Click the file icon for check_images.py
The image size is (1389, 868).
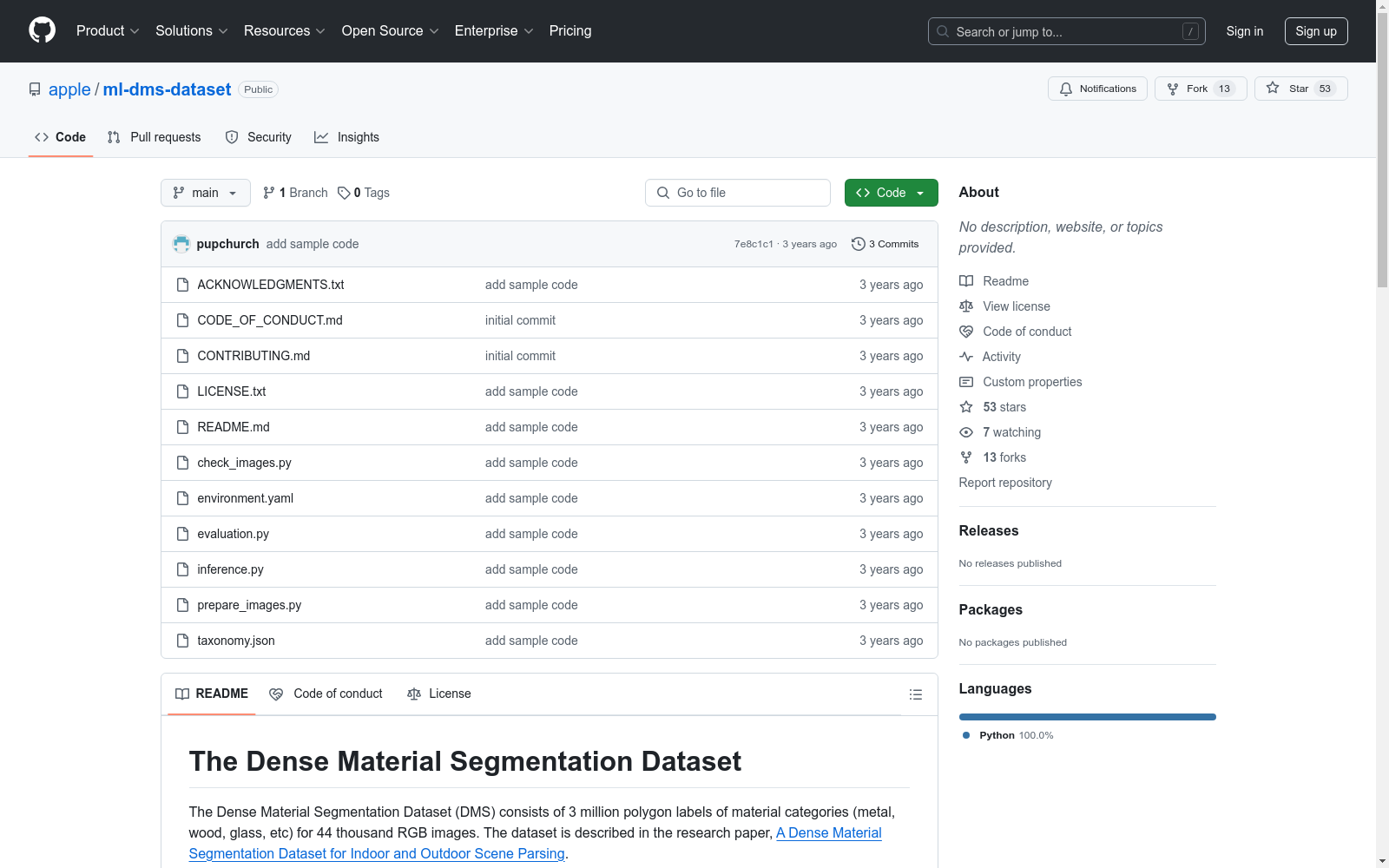[x=182, y=463]
